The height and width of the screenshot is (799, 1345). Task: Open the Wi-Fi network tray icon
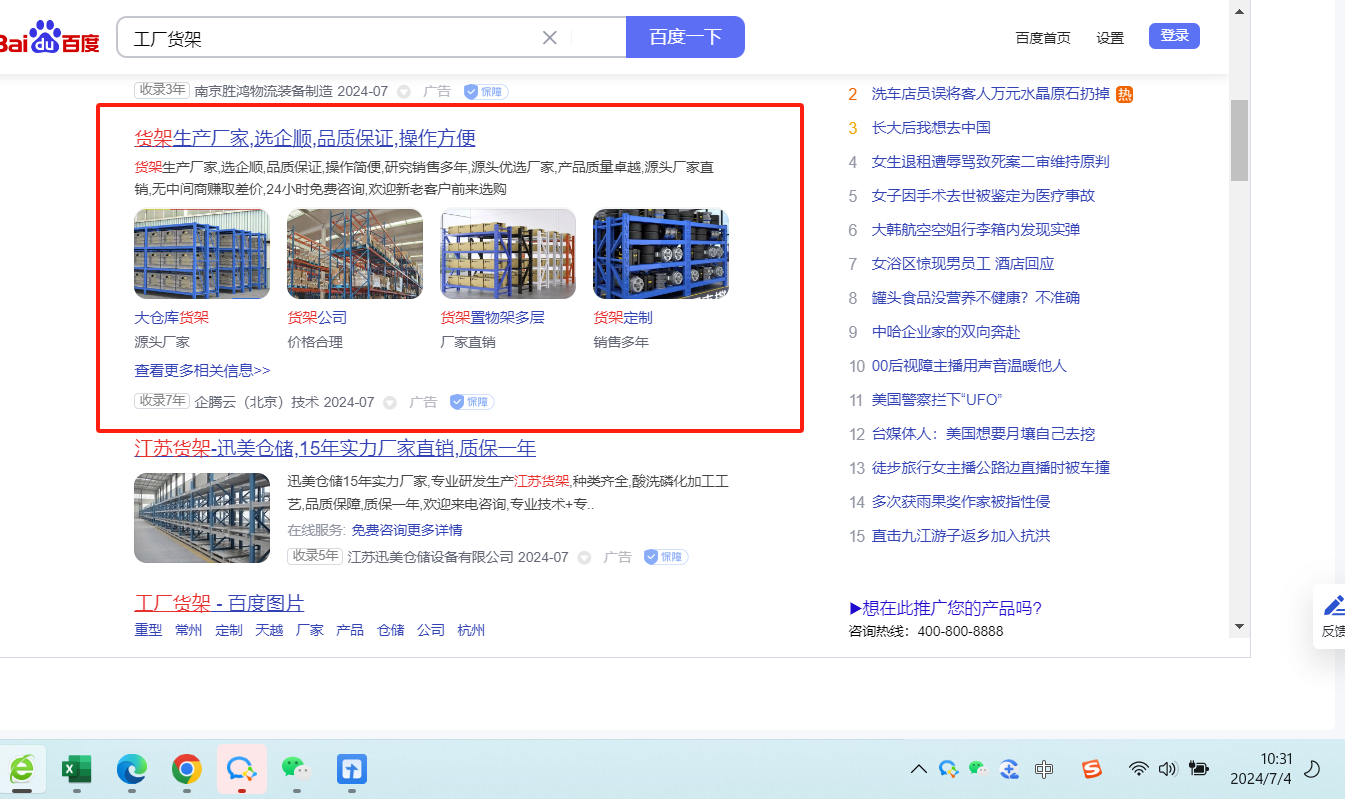coord(1138,769)
